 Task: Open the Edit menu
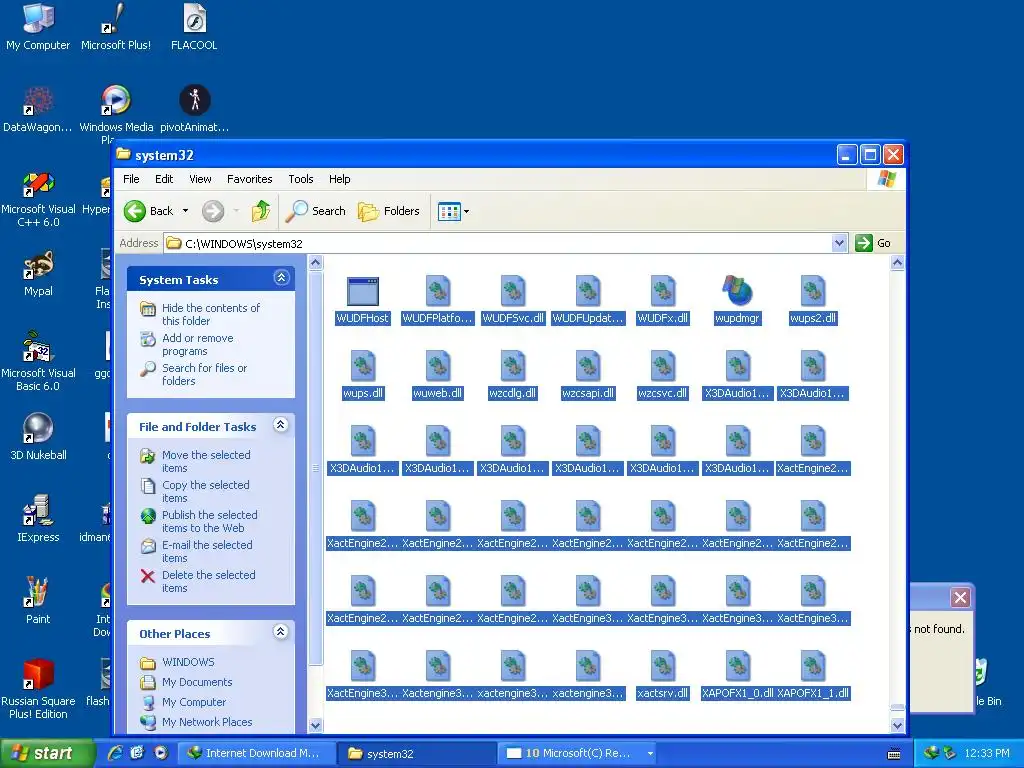tap(164, 179)
